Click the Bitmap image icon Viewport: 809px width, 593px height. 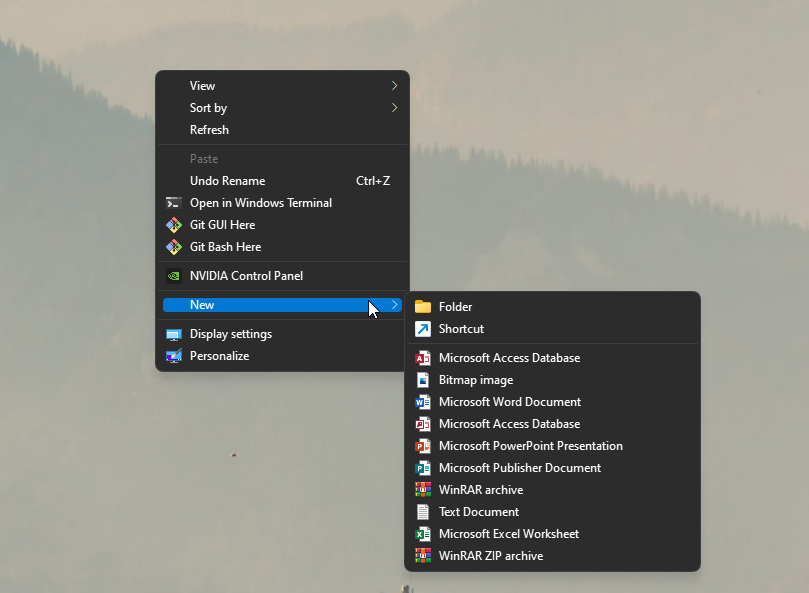423,380
